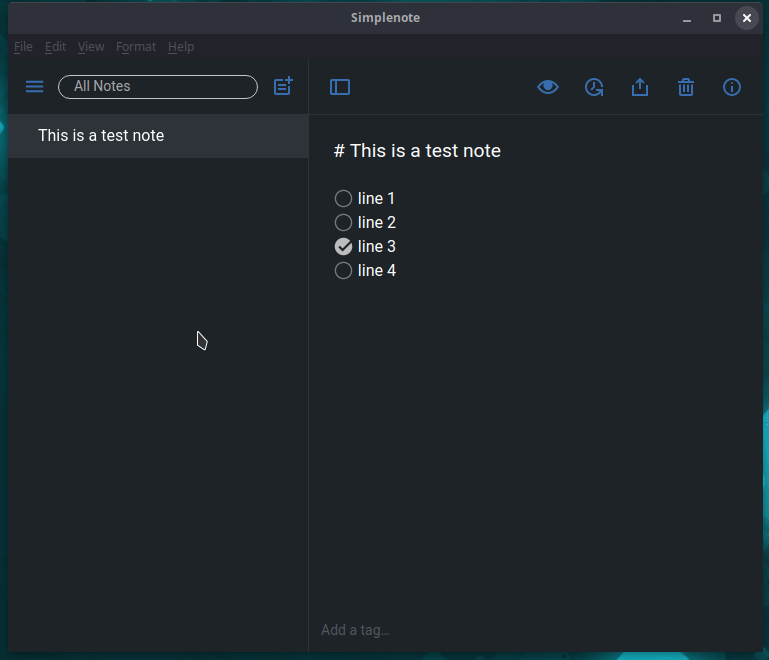This screenshot has height=660, width=769.
Task: Maximize the Simplenote window
Action: [x=717, y=18]
